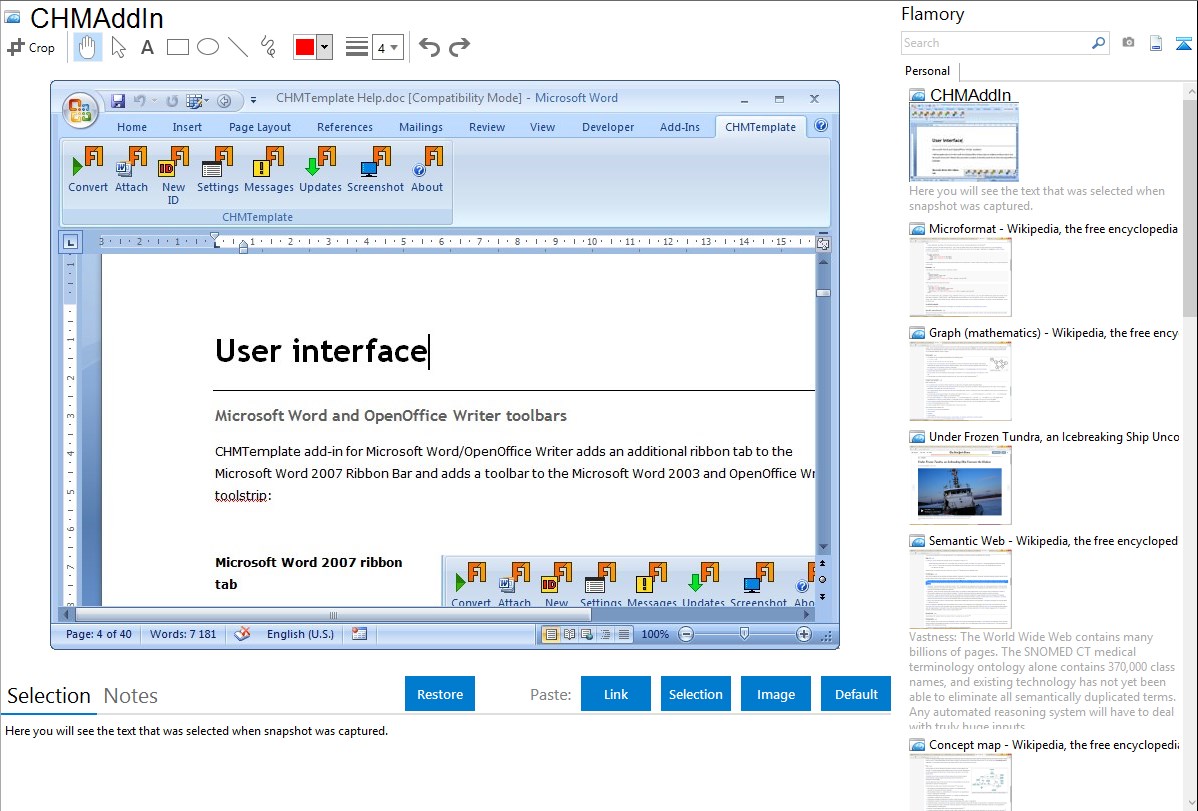Screen dimensions: 1198x811
Task: Switch to Outline view
Action: tap(605, 634)
